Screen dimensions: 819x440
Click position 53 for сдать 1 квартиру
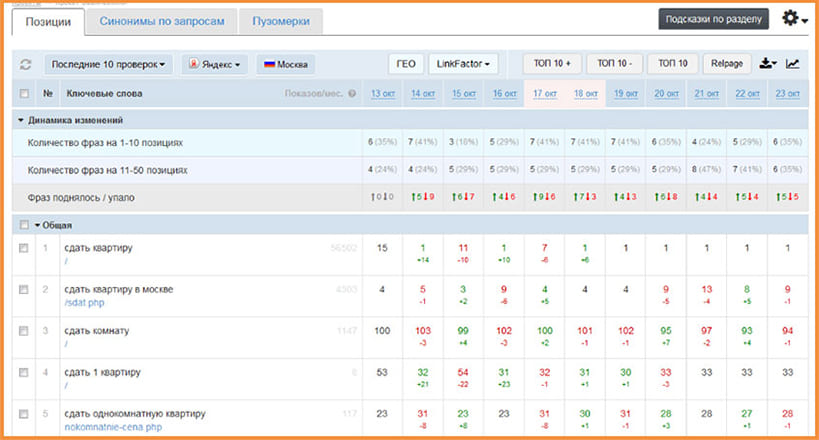point(382,373)
